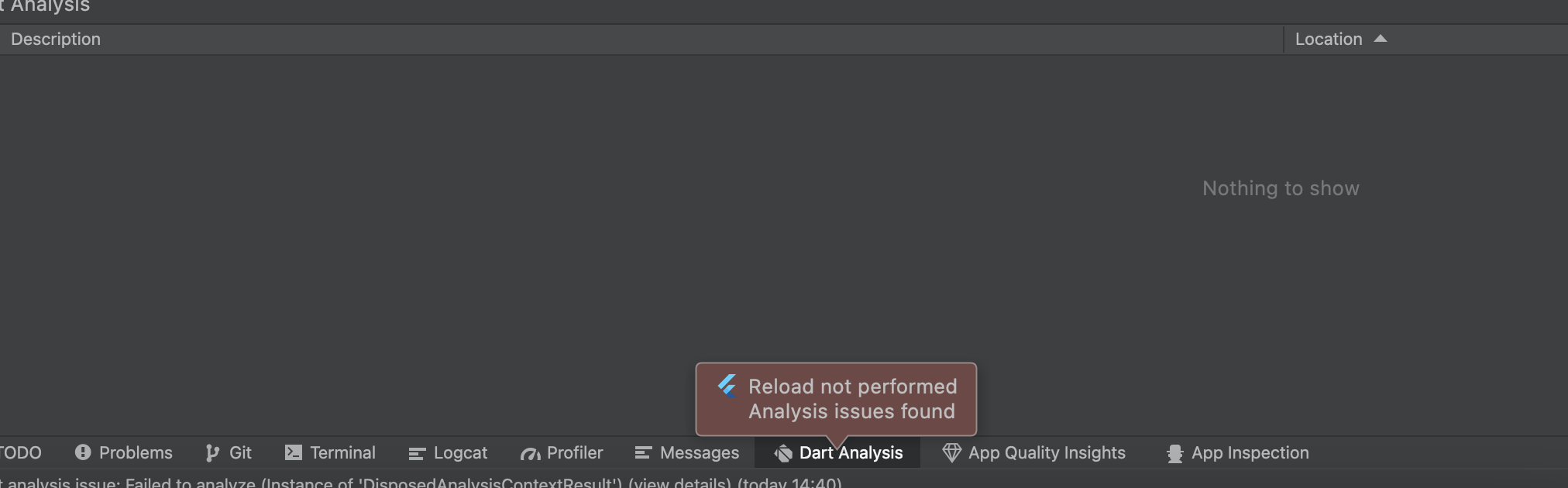Toggle the Location column sort order

1327,39
